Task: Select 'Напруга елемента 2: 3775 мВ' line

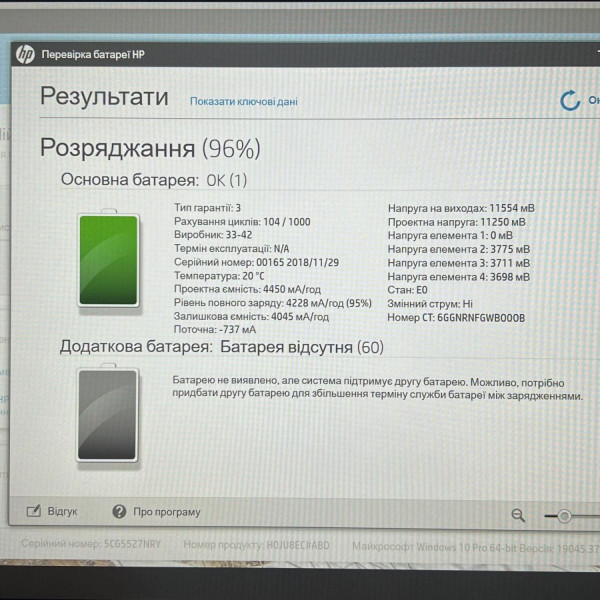Action: point(459,249)
